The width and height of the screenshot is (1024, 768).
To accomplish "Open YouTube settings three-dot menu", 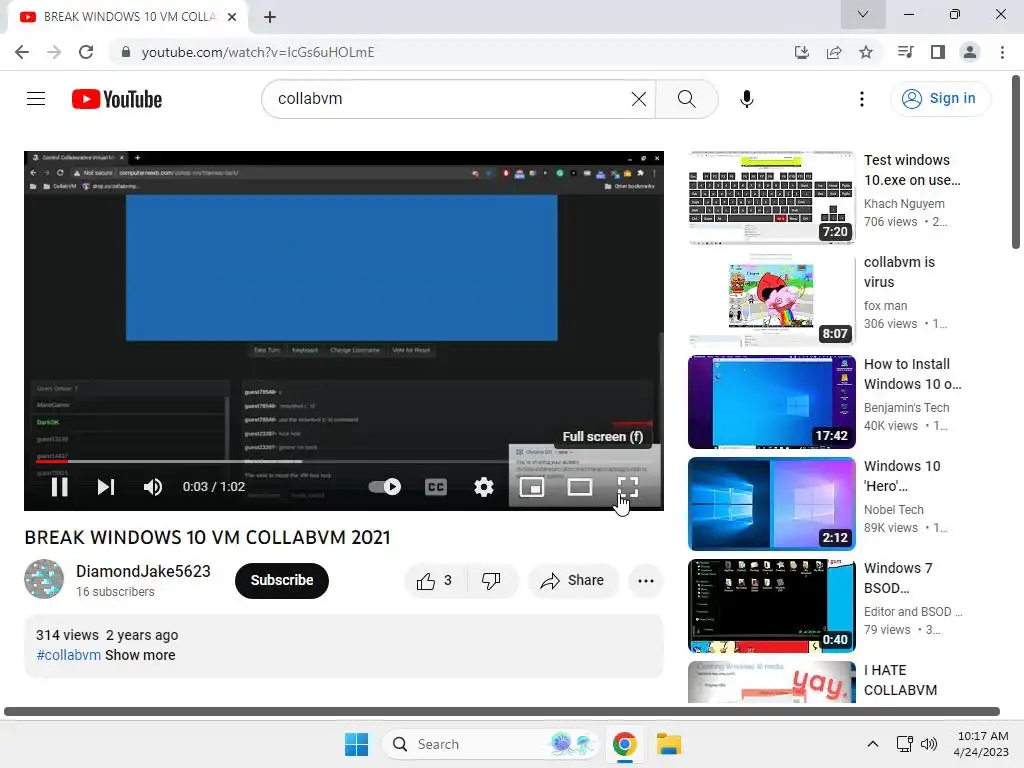I will [x=861, y=99].
